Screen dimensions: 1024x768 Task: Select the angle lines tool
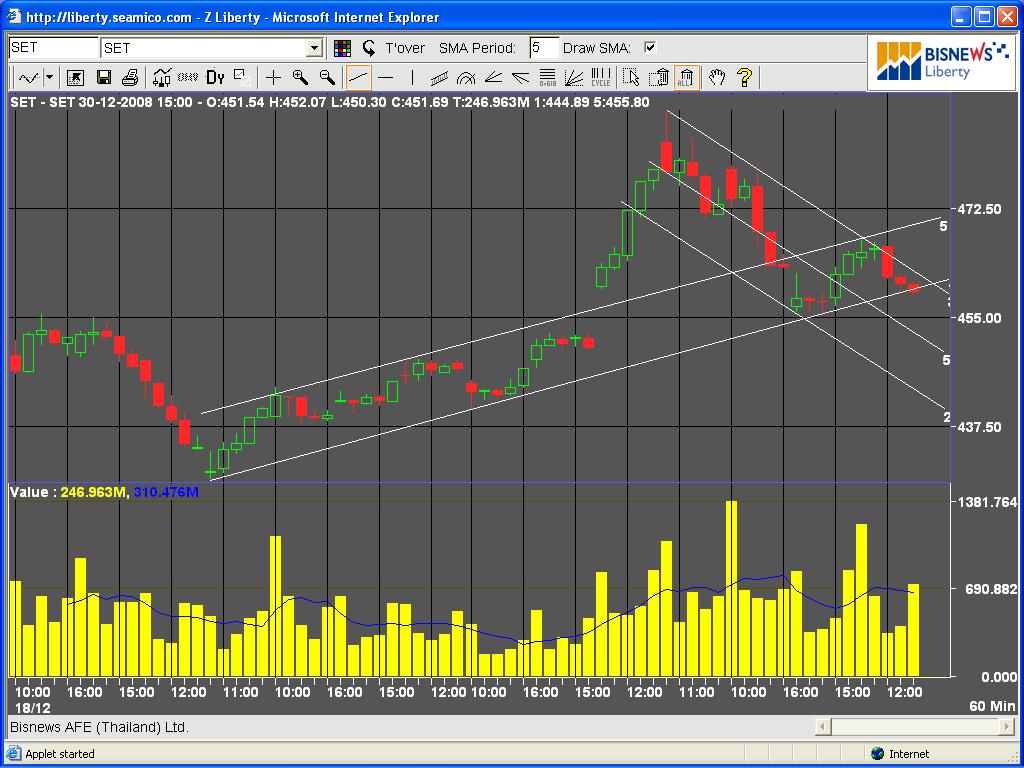(493, 78)
